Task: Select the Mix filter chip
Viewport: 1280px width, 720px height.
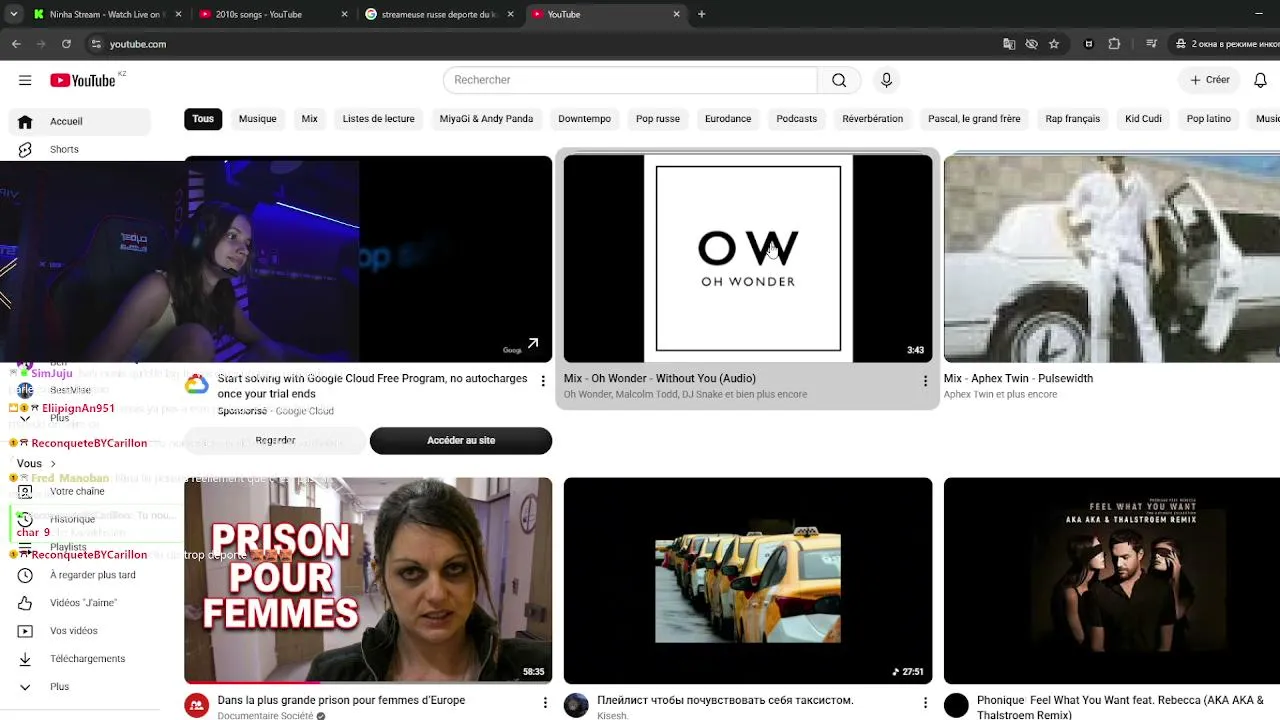Action: click(x=310, y=119)
